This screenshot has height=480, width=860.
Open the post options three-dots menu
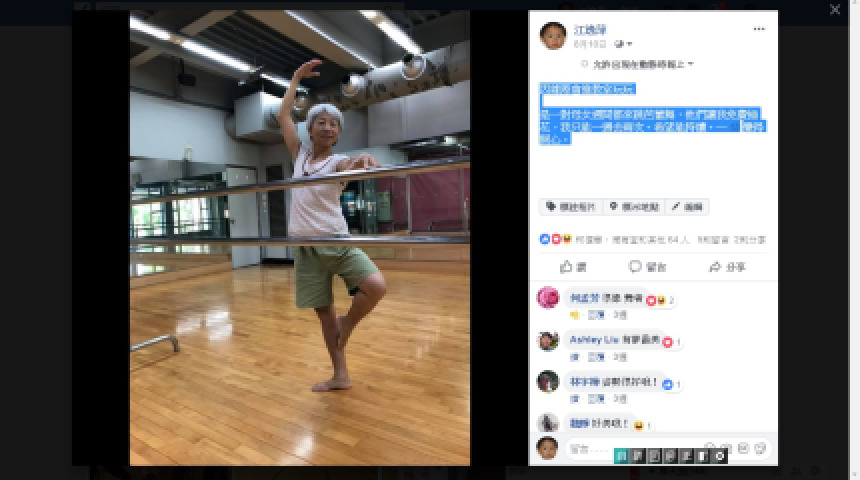pos(759,29)
